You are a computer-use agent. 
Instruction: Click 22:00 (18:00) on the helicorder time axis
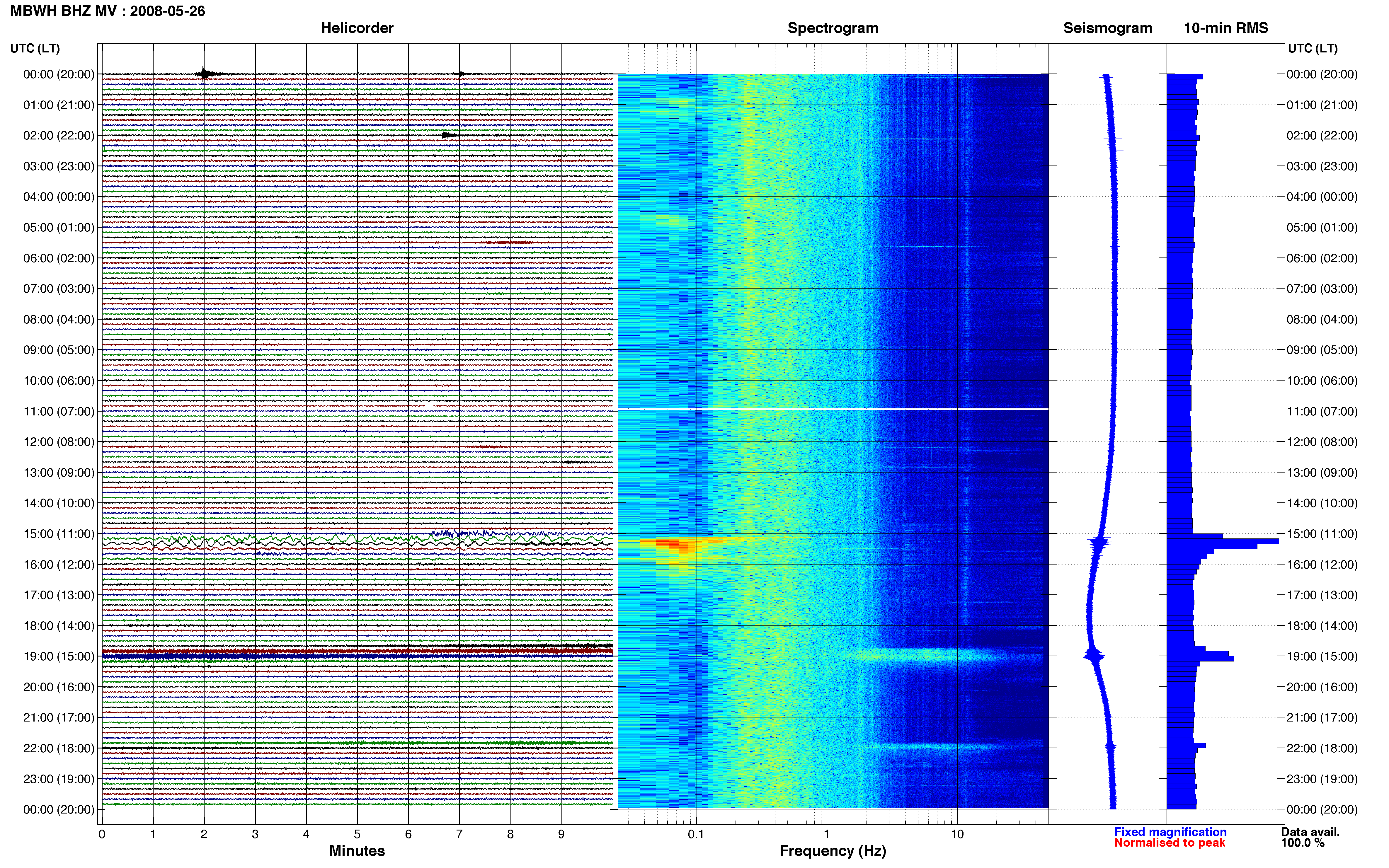(59, 748)
